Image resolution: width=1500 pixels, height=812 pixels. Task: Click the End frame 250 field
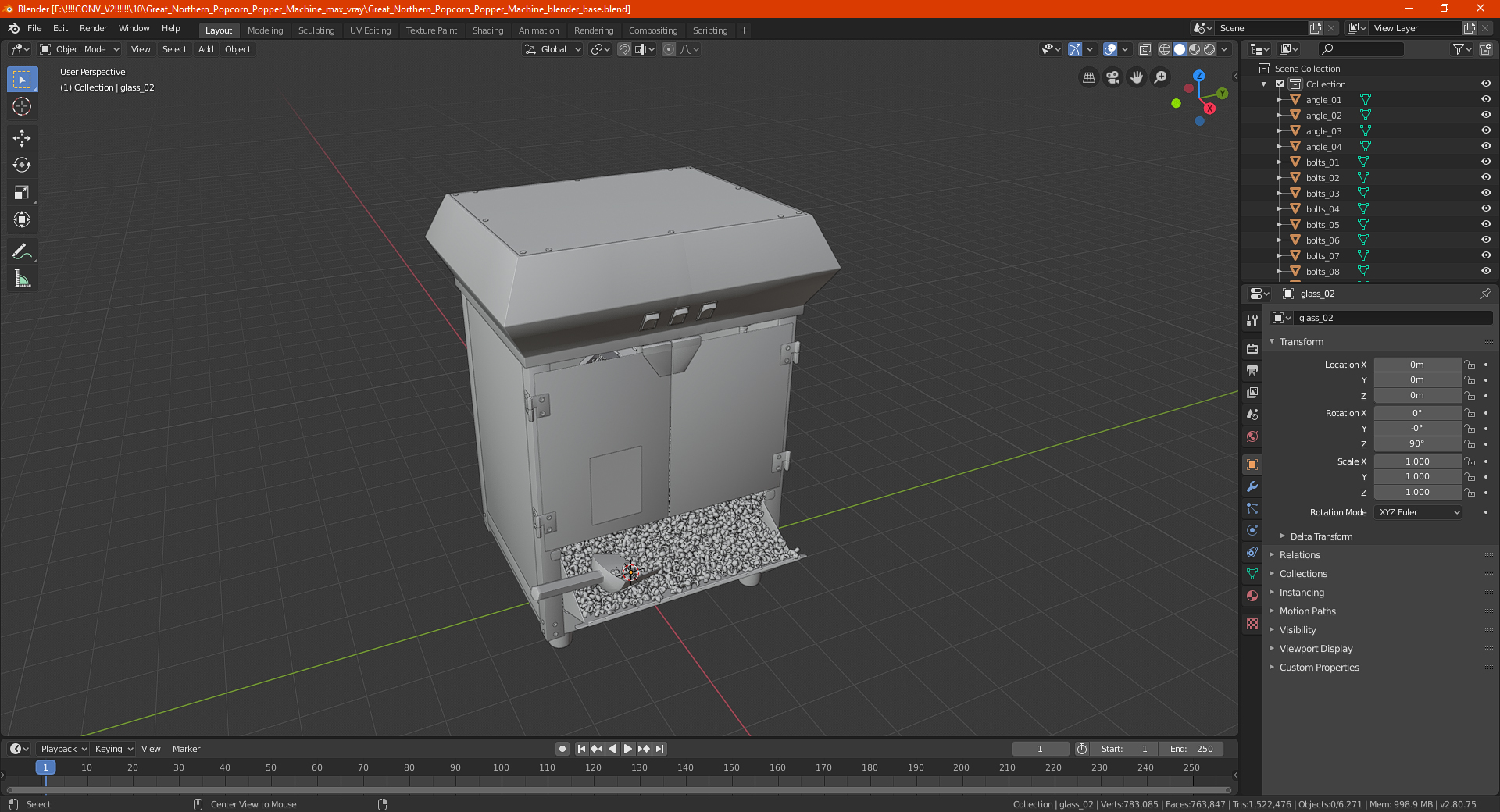tap(1191, 749)
